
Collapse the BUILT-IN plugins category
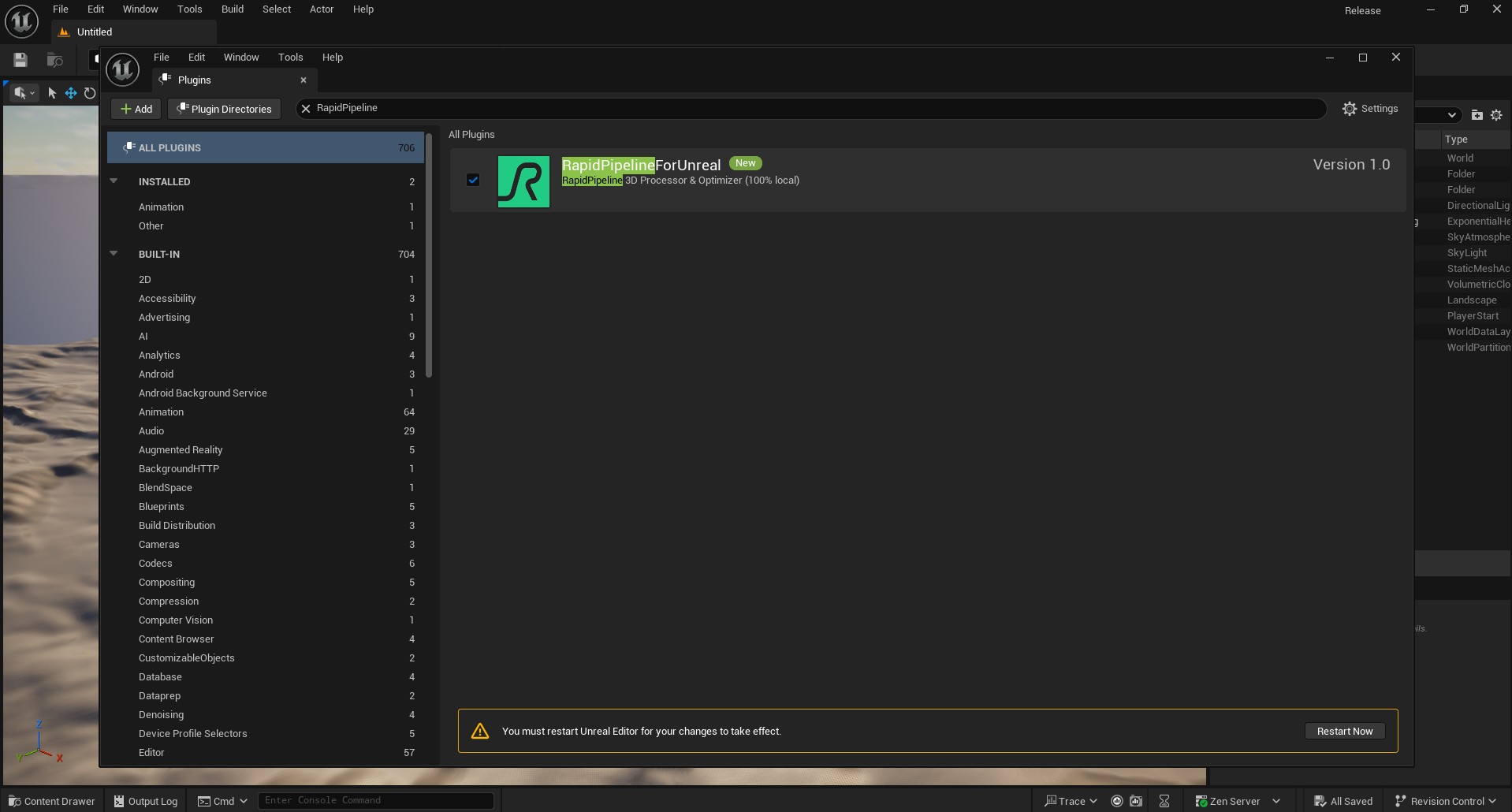pos(114,254)
